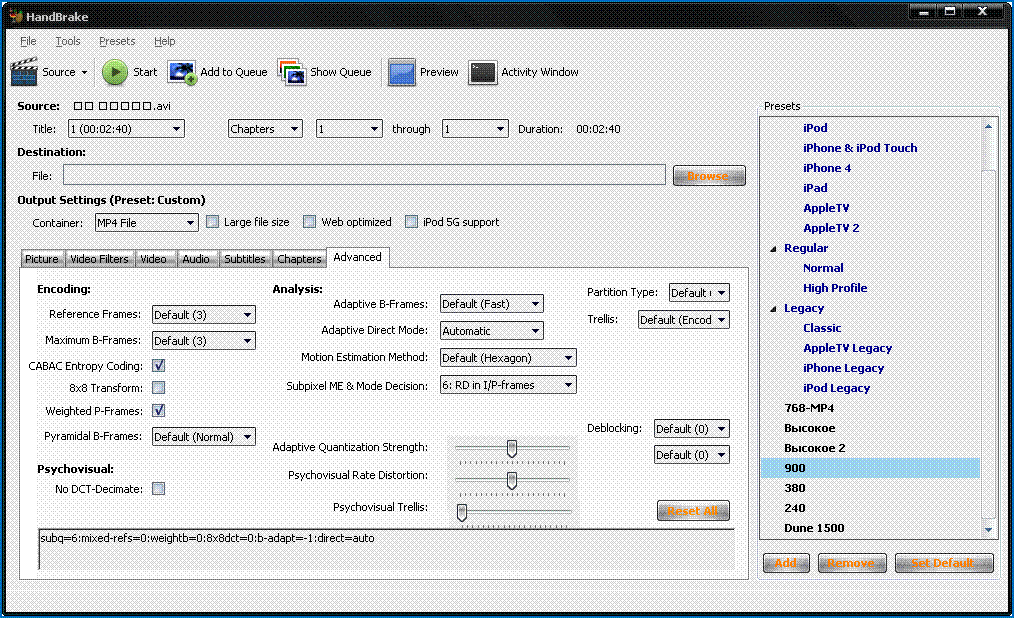Switch to the Picture tab
This screenshot has width=1014, height=618.
coord(42,259)
